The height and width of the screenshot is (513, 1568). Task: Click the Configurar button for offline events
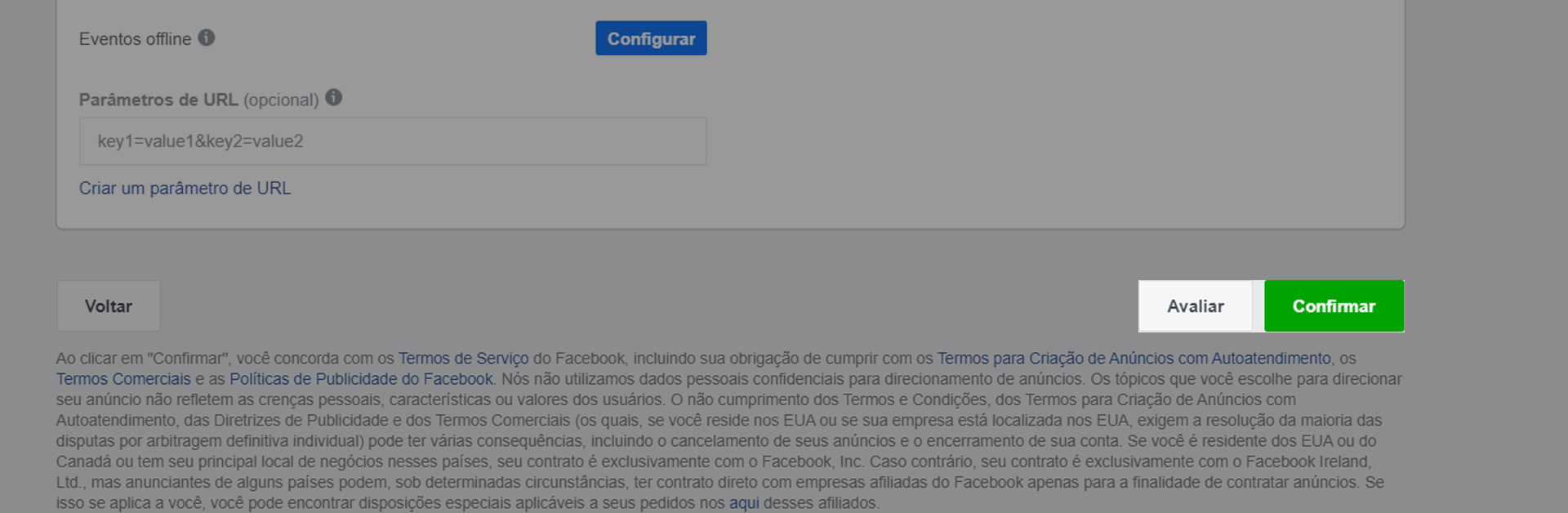(651, 38)
